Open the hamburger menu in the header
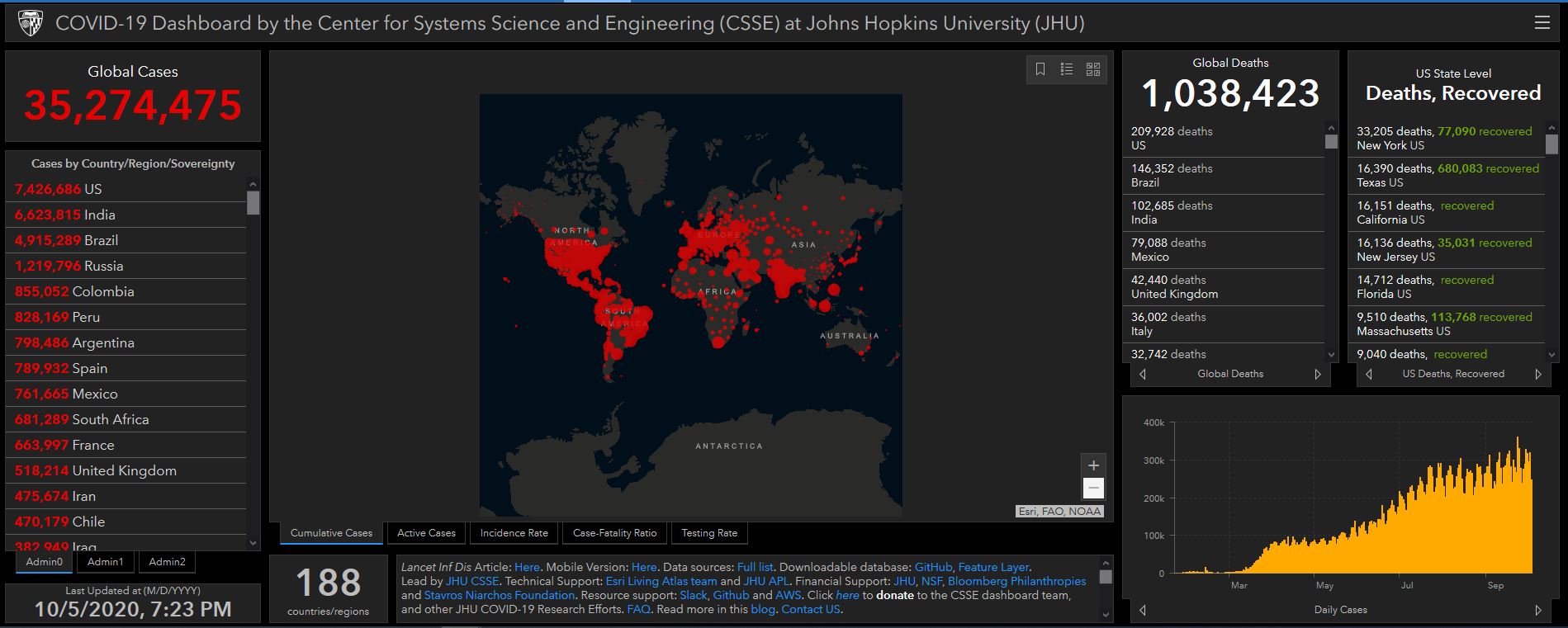Screen dimensions: 1568x628 (1542, 23)
